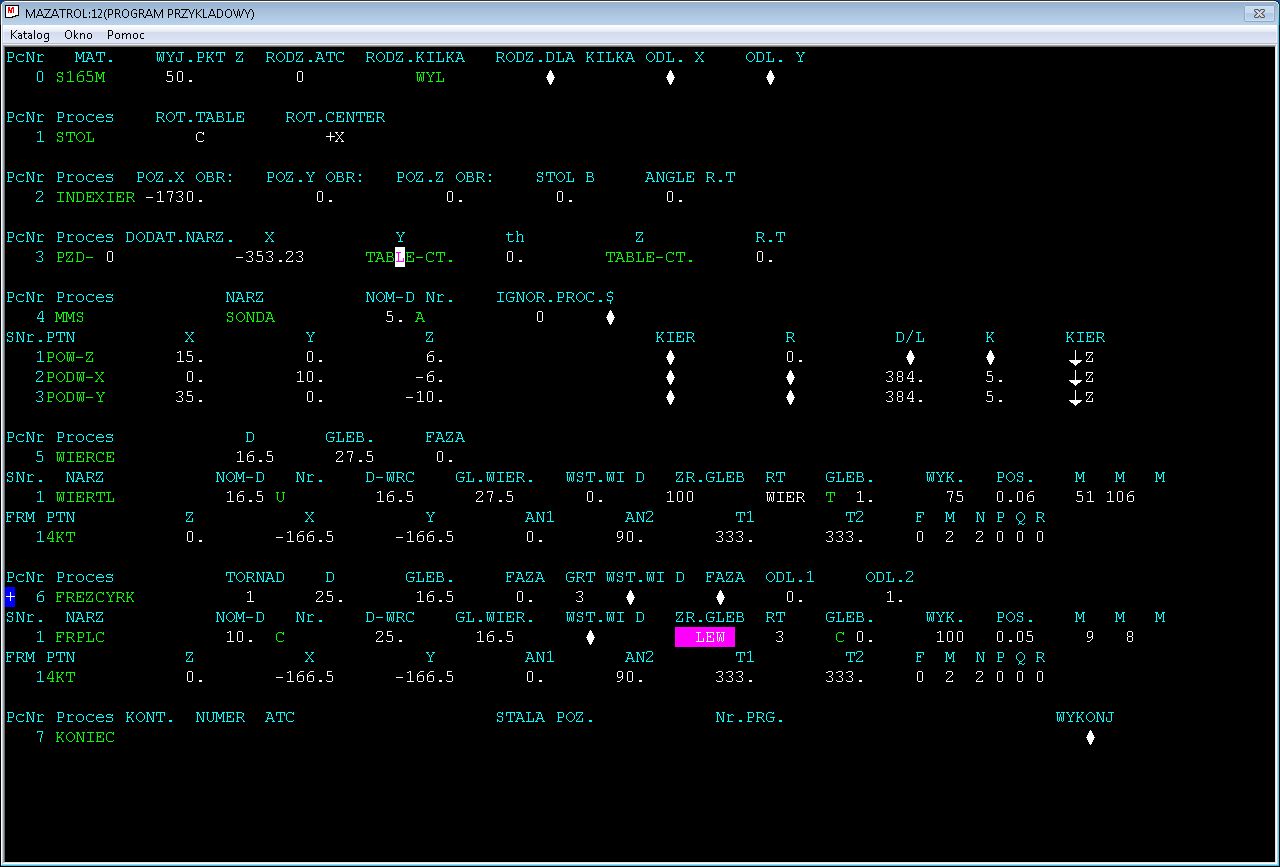Click the 0.05 POS. value in FRPLC row
Viewport: 1280px width, 867px height.
1015,637
